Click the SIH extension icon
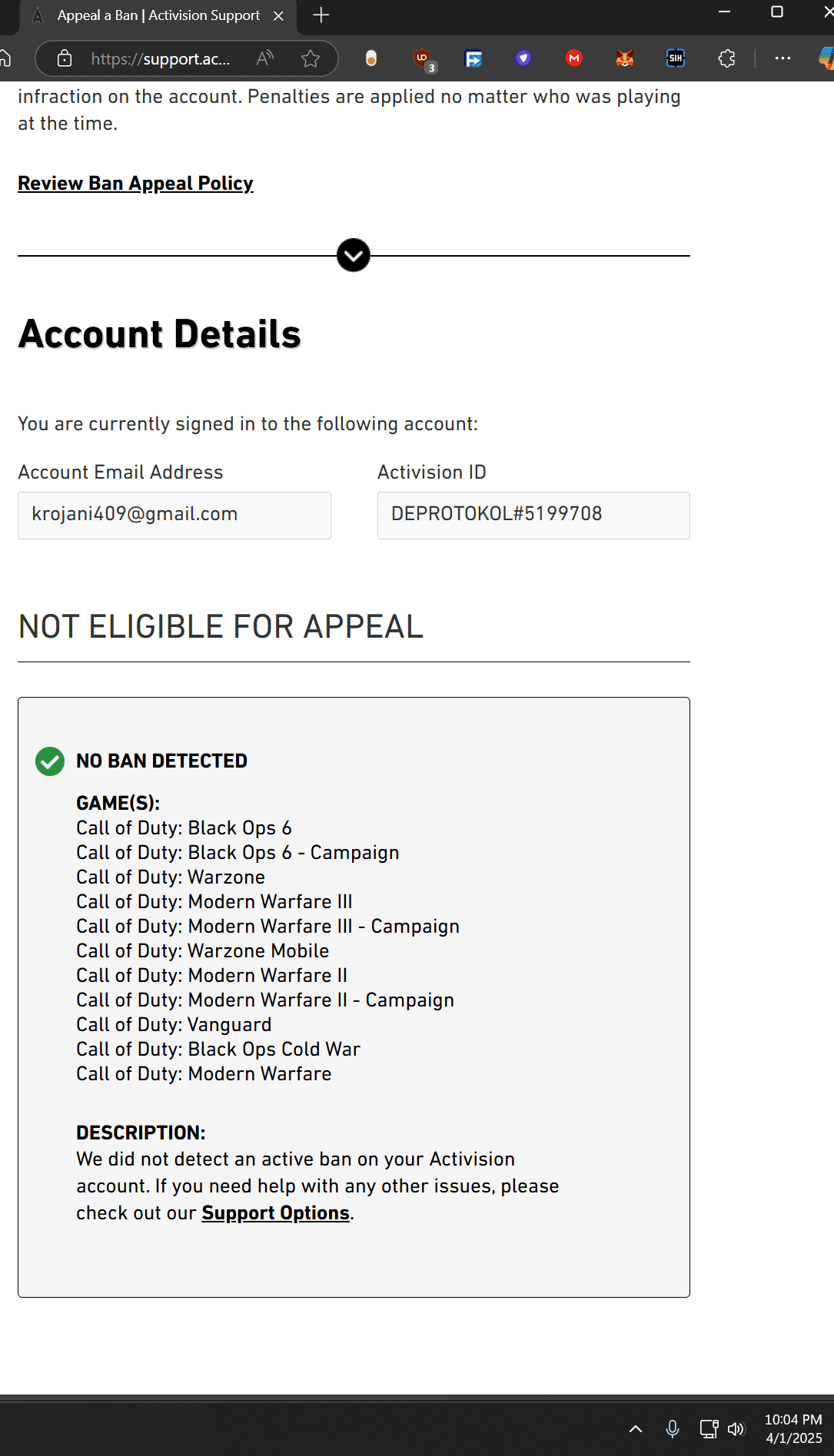Image resolution: width=834 pixels, height=1456 pixels. coord(676,58)
